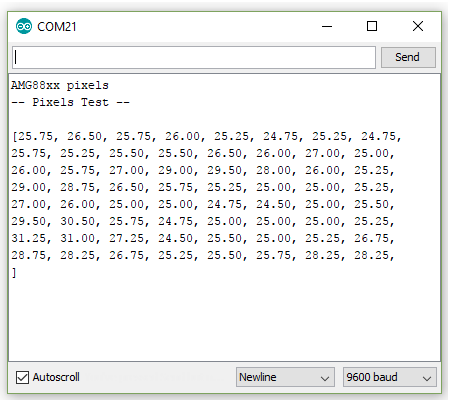Viewport: 453px width, 403px height.
Task: Open the 9600 baud rate dropdown
Action: [x=389, y=377]
